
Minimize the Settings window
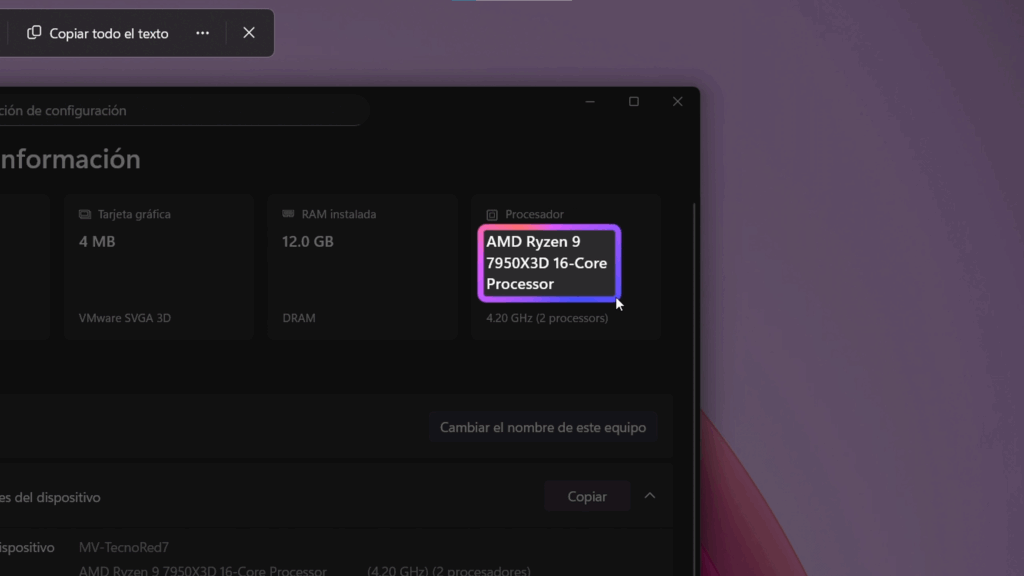click(x=590, y=102)
